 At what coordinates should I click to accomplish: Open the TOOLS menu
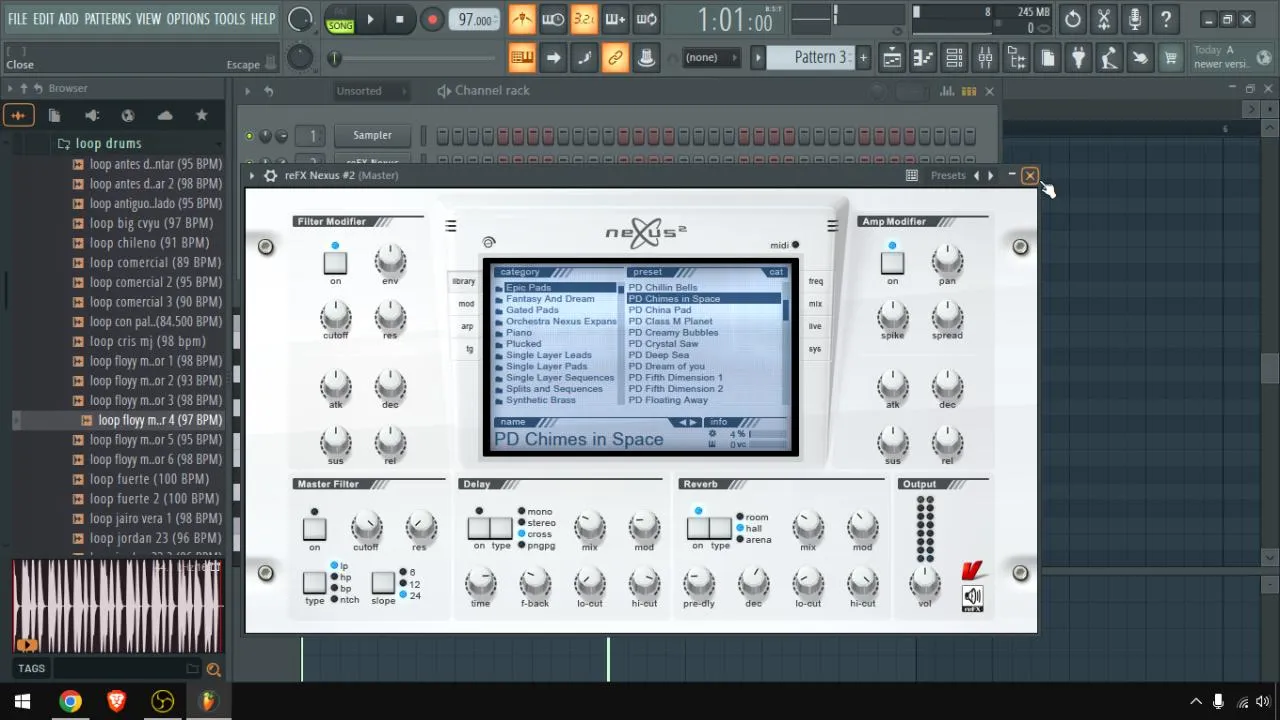click(229, 19)
